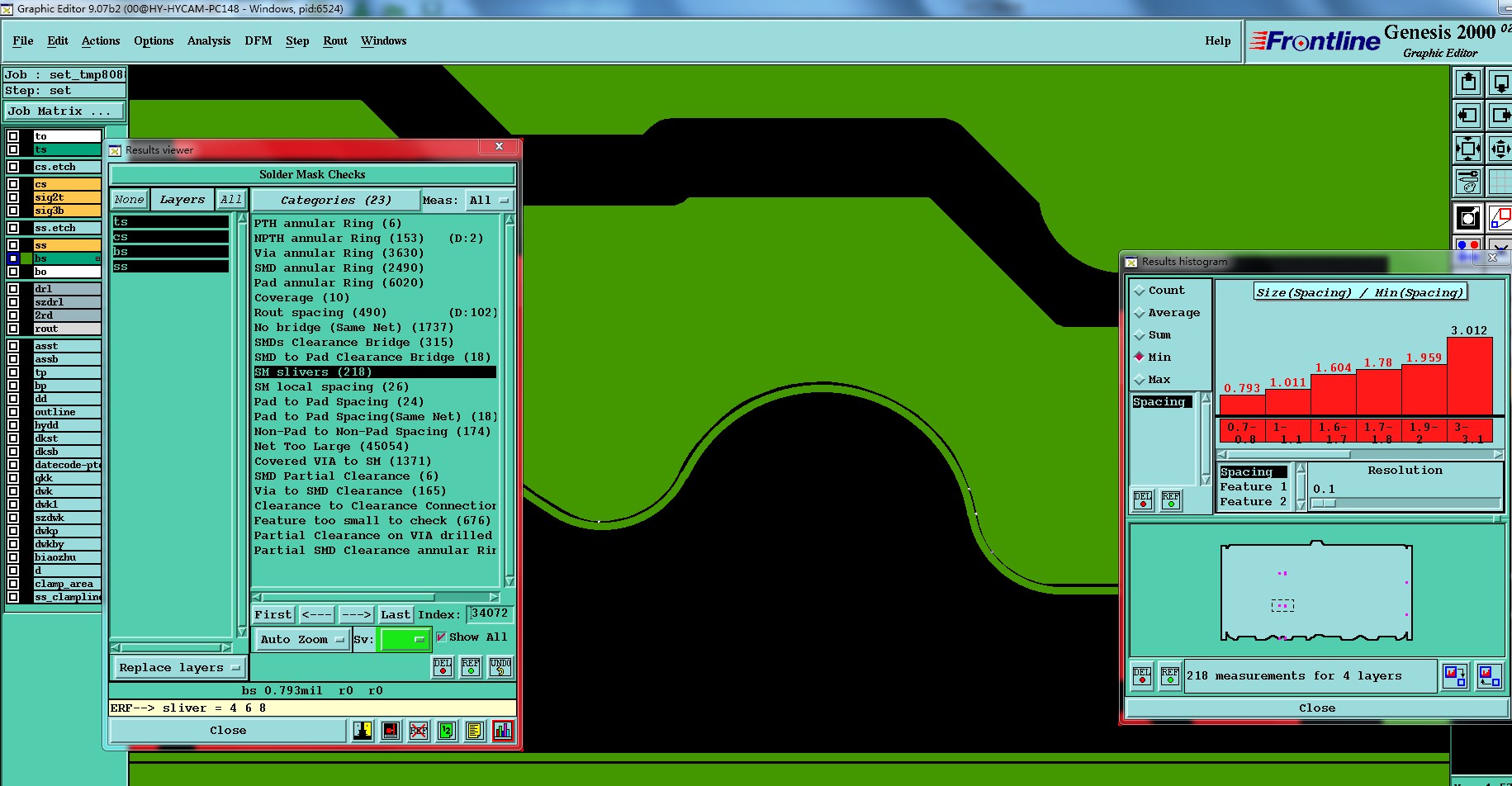This screenshot has height=786, width=1512.
Task: Toggle the checkbox for layer outline
Action: [13, 412]
